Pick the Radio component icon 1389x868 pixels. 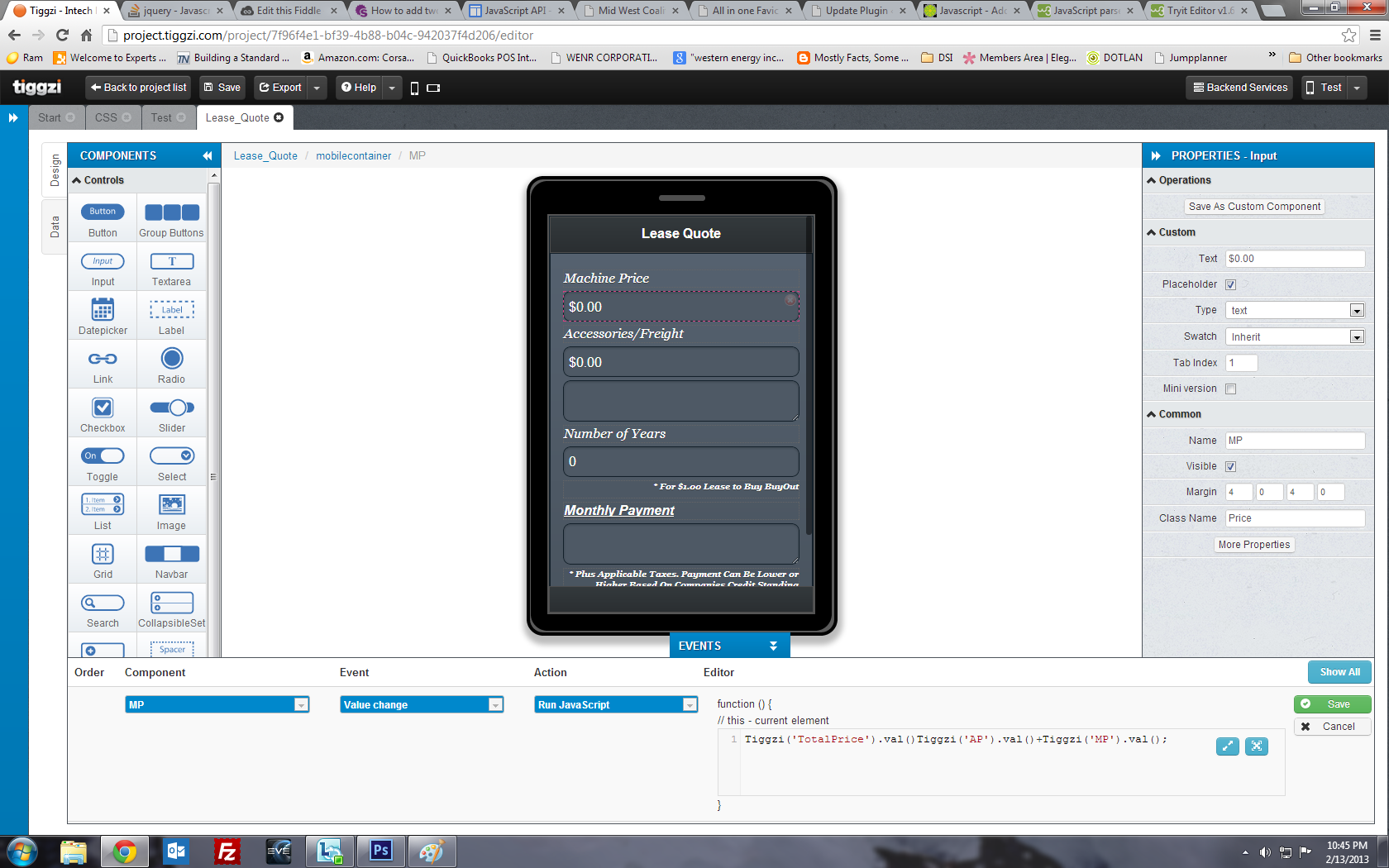point(171,359)
